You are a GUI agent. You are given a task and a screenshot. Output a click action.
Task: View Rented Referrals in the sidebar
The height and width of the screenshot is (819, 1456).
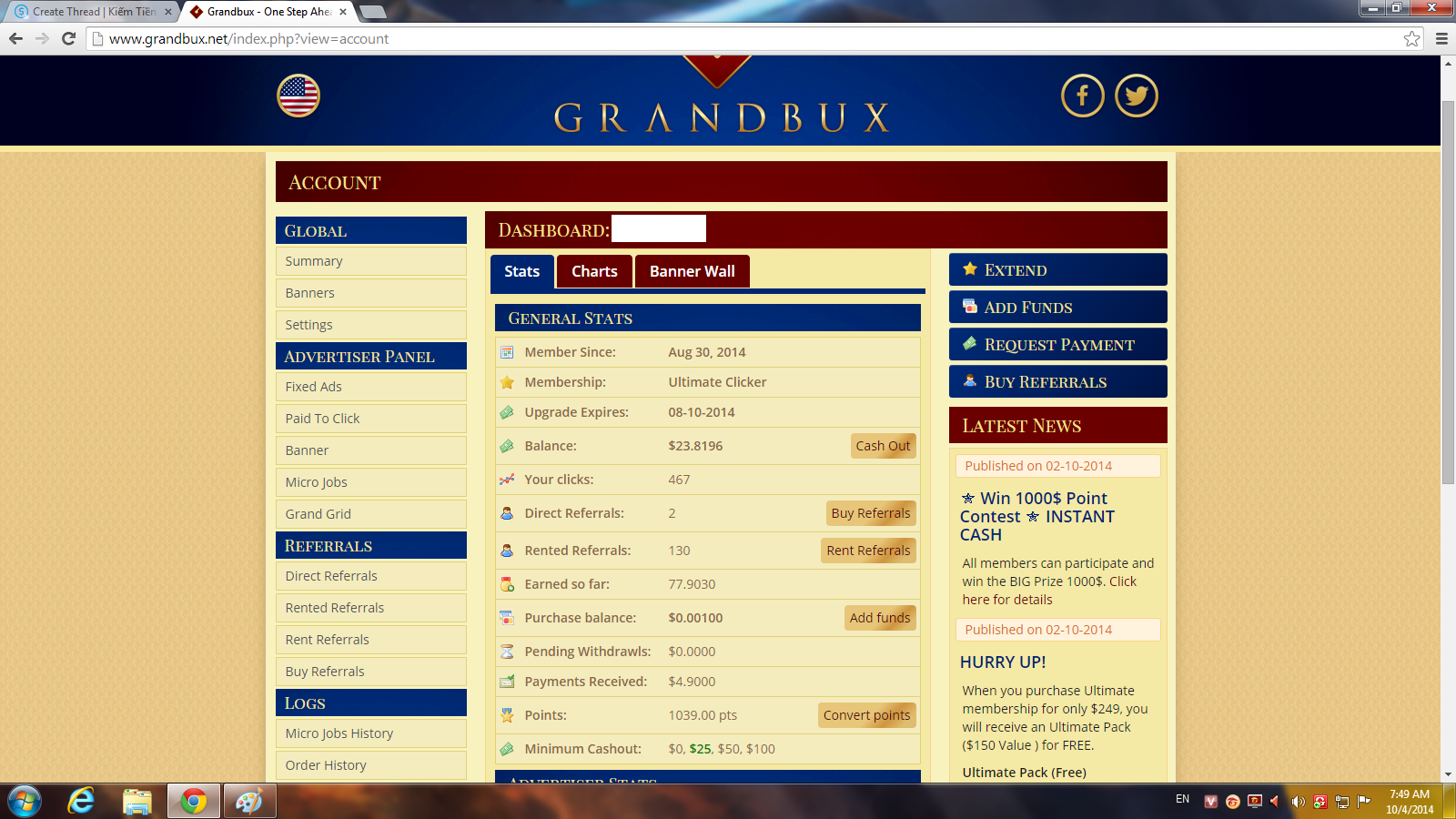(x=371, y=608)
